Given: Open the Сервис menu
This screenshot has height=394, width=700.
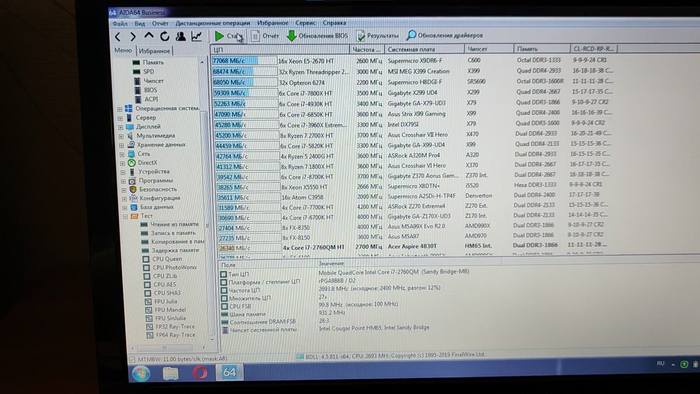Looking at the screenshot, I should [305, 23].
